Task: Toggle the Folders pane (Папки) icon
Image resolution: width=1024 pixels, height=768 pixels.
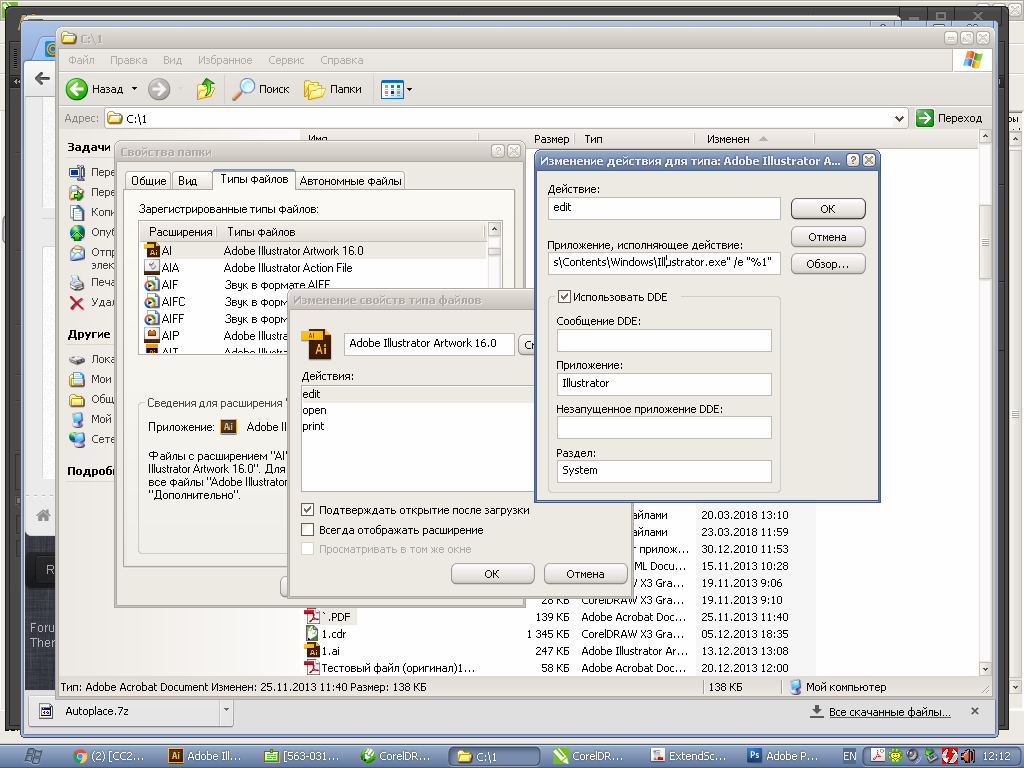Action: pyautogui.click(x=315, y=89)
